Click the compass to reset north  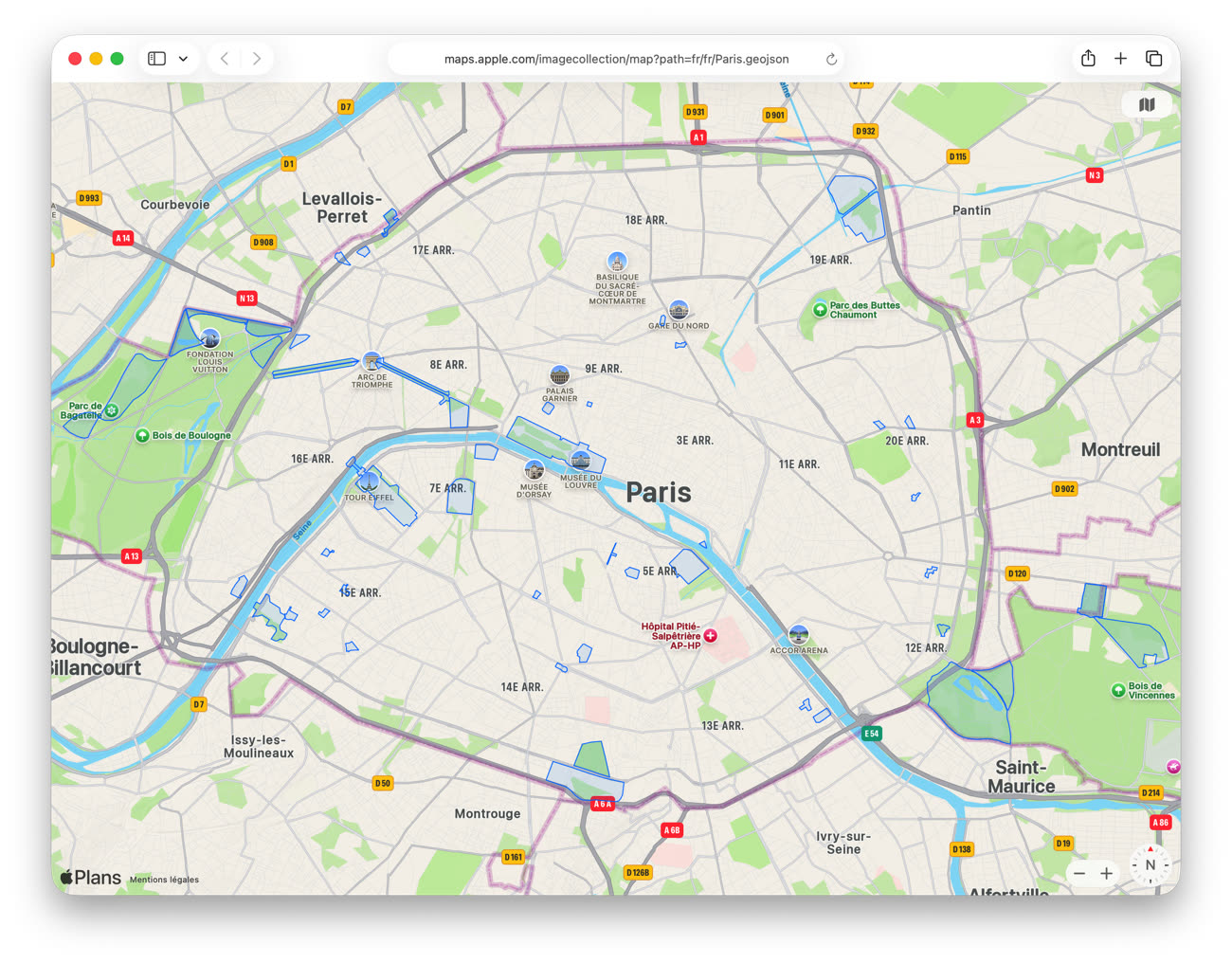1150,864
